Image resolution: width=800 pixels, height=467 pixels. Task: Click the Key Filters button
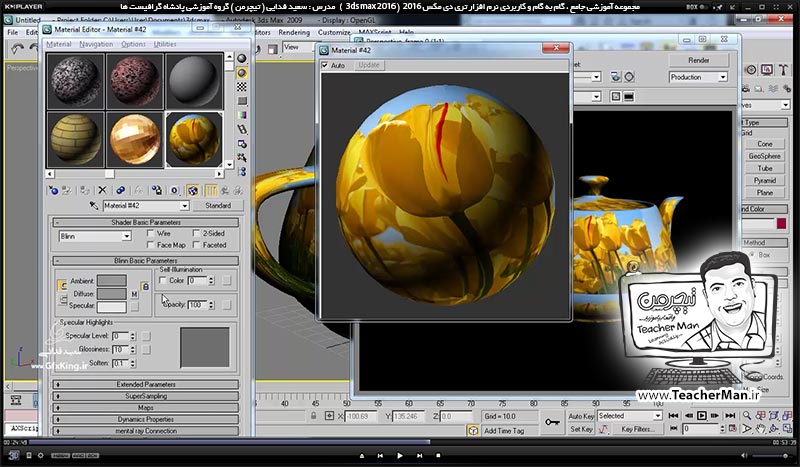coord(638,429)
